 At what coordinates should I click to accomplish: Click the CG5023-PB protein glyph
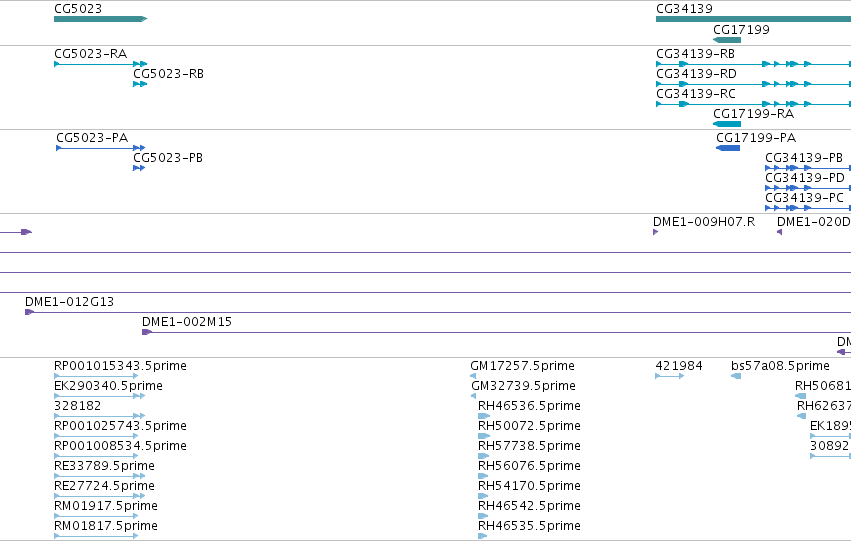click(139, 168)
